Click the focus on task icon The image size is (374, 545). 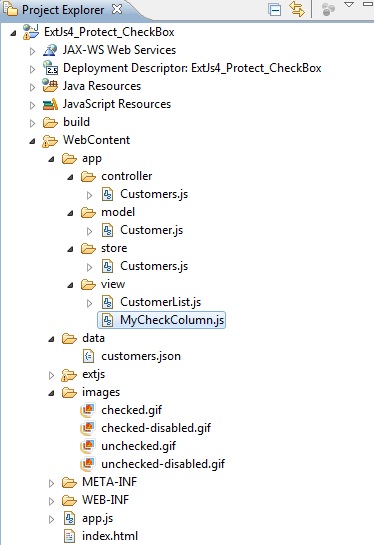tap(328, 10)
